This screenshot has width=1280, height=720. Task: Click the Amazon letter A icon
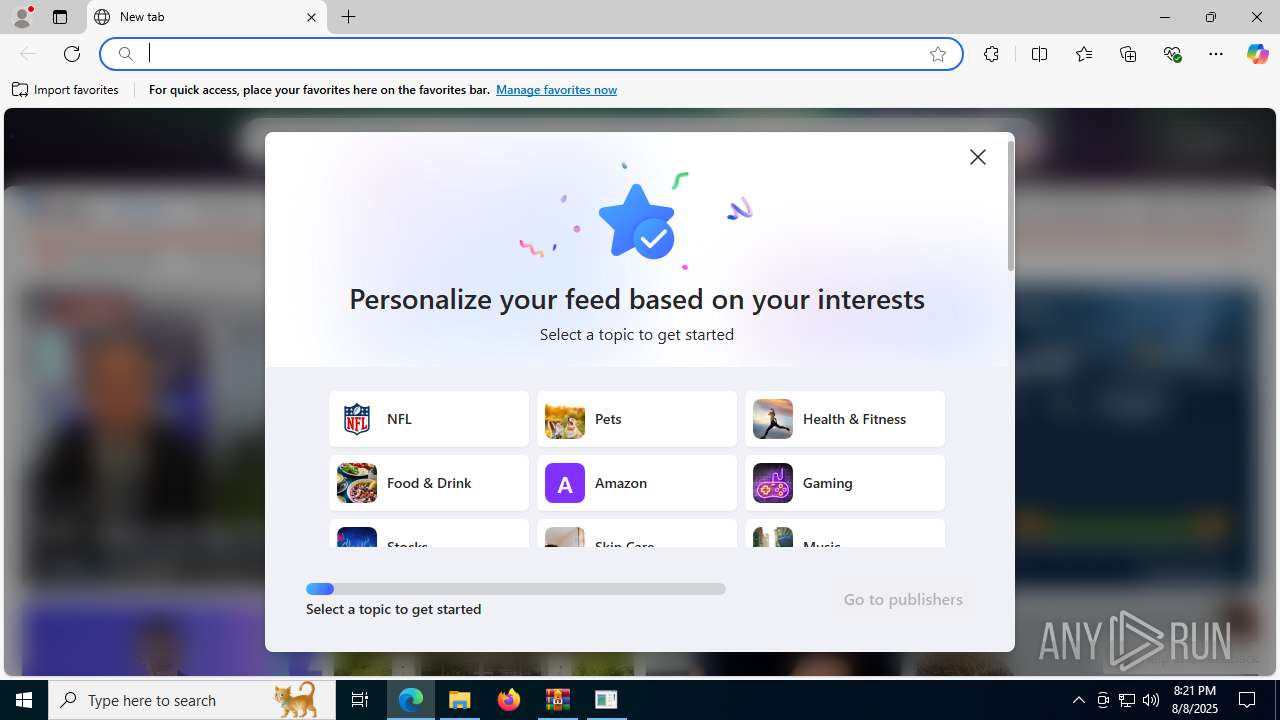click(x=565, y=483)
